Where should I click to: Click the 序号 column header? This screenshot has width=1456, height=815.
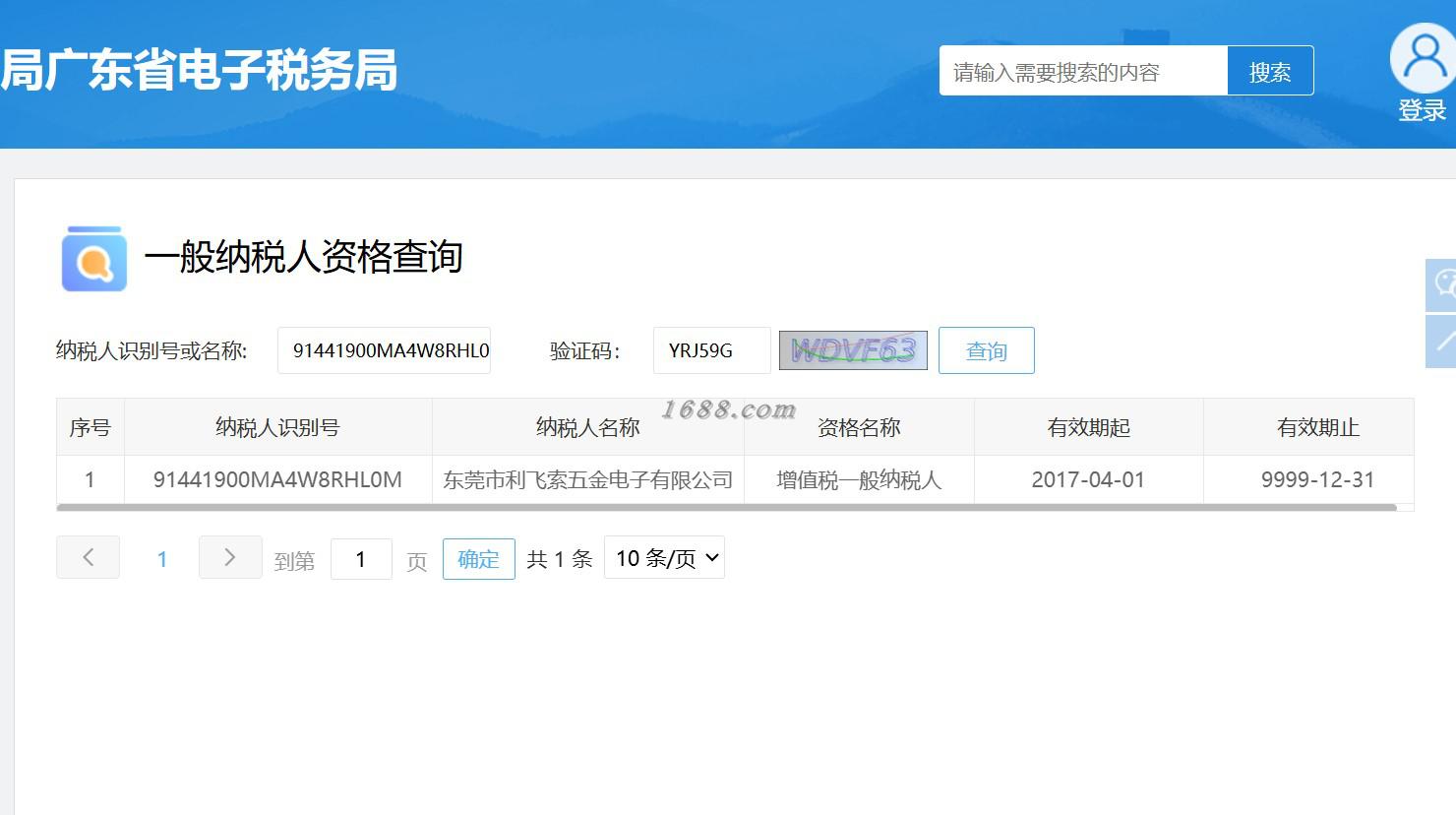(91, 427)
